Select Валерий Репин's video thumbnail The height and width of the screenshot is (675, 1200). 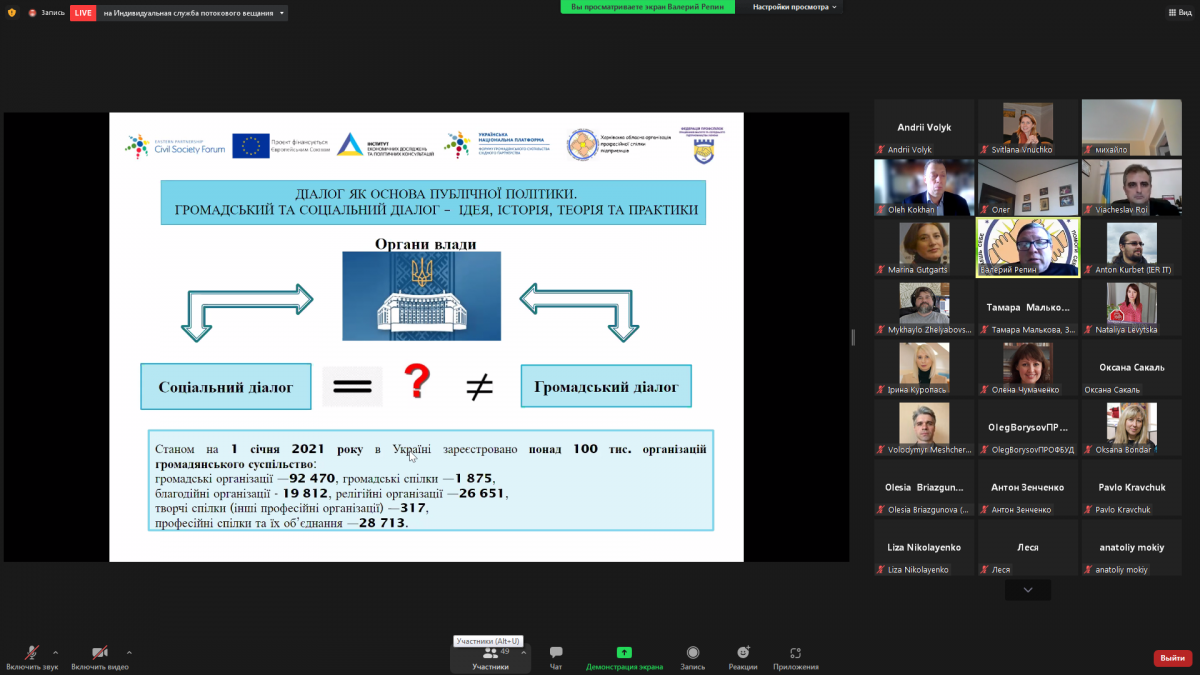1027,247
